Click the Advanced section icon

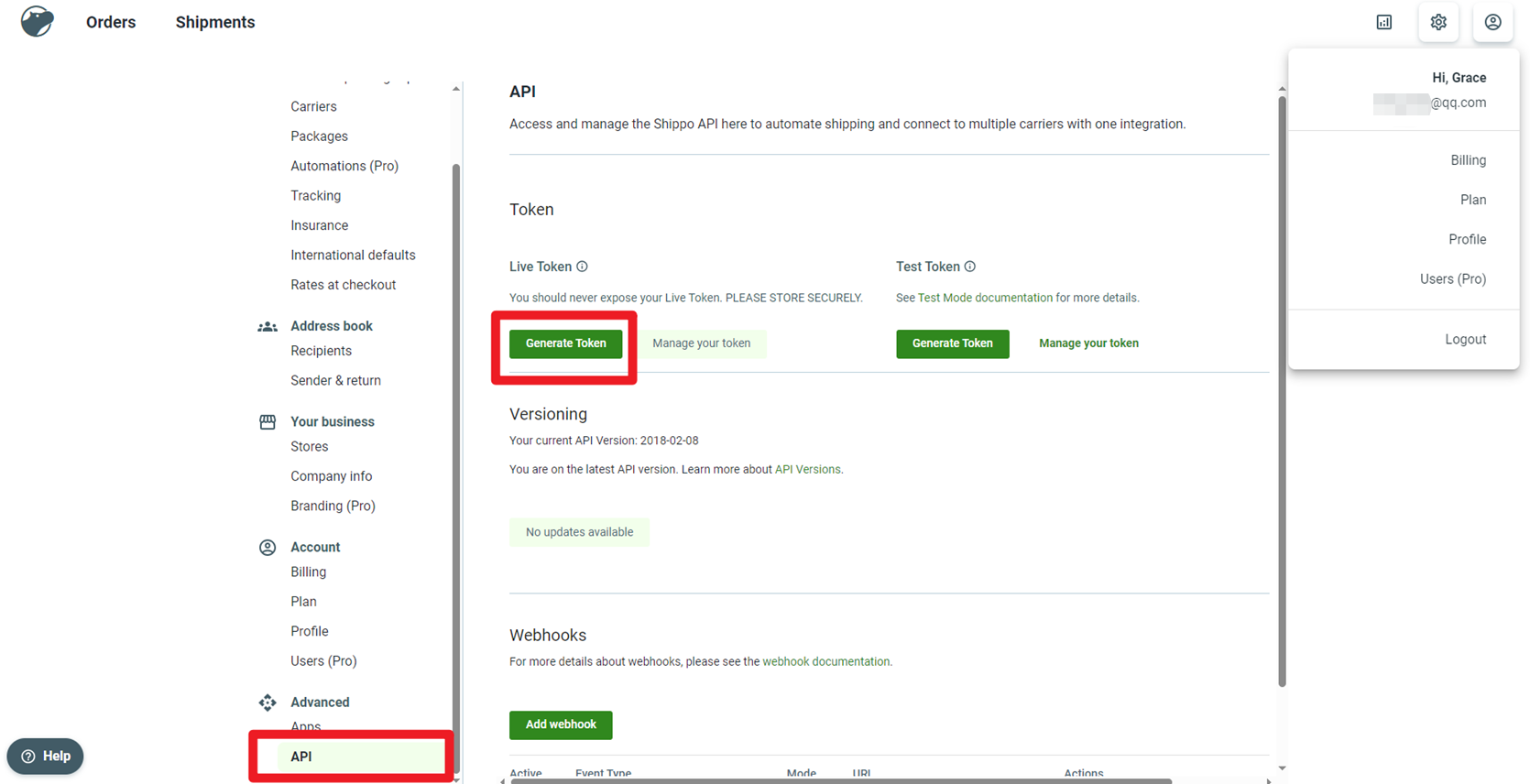(x=268, y=702)
